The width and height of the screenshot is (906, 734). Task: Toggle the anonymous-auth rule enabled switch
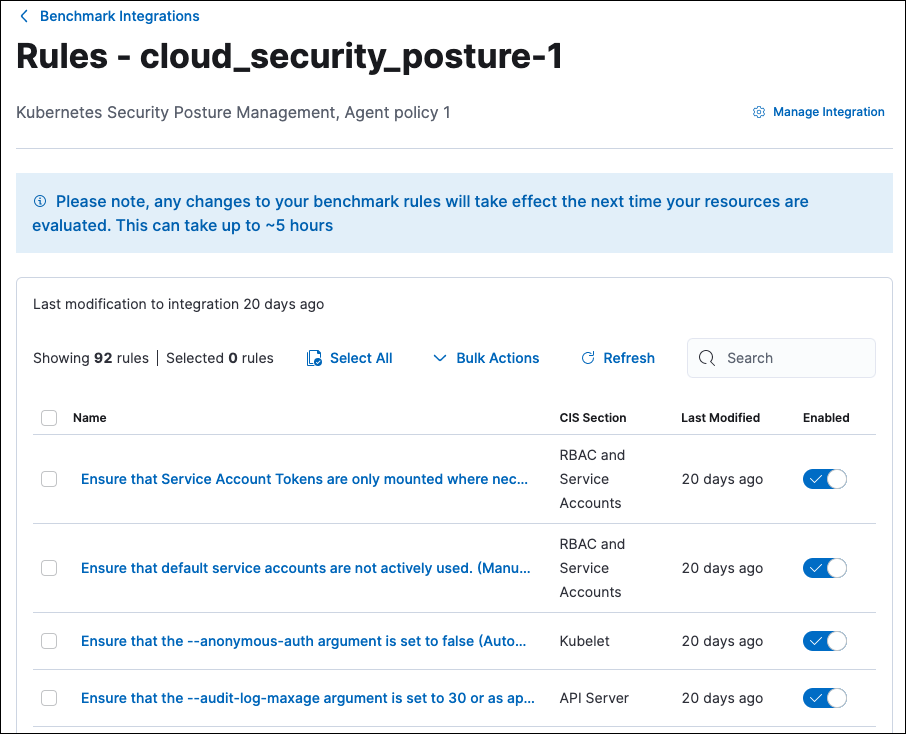(825, 641)
